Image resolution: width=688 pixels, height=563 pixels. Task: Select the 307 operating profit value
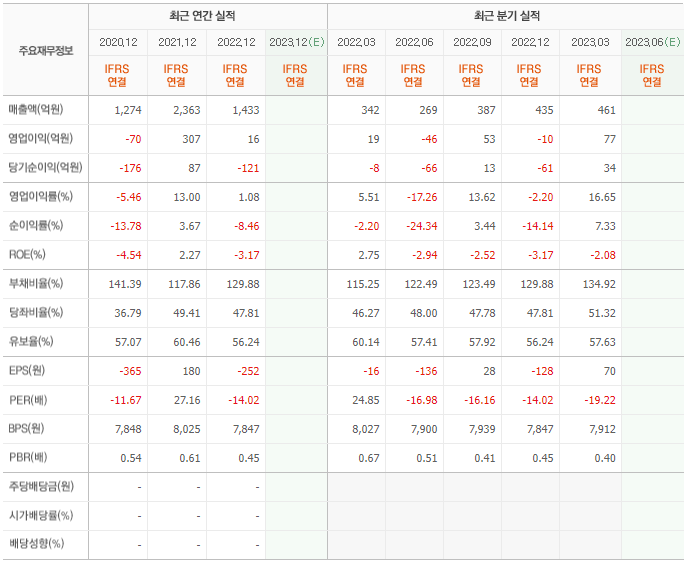pyautogui.click(x=191, y=139)
